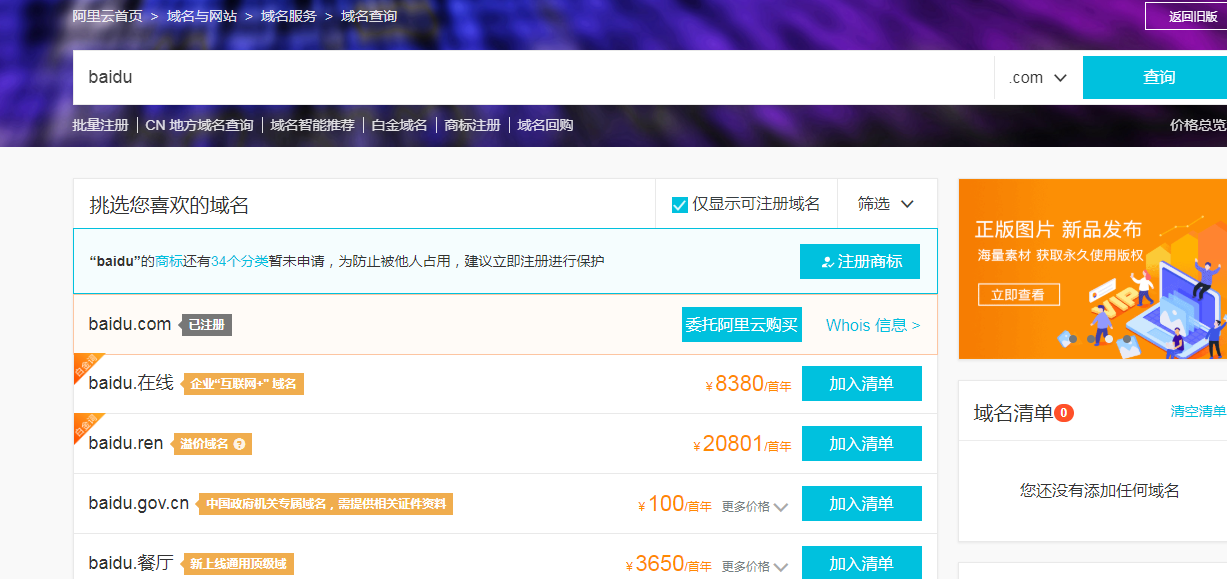The image size is (1227, 579).
Task: Select the baidu.在线 domain name
Action: [131, 383]
